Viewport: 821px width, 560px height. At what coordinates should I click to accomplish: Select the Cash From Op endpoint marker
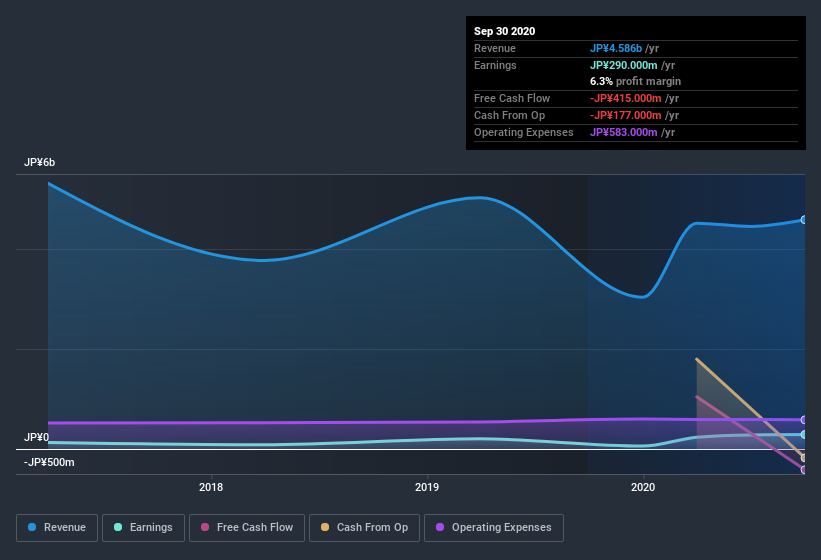[x=804, y=458]
